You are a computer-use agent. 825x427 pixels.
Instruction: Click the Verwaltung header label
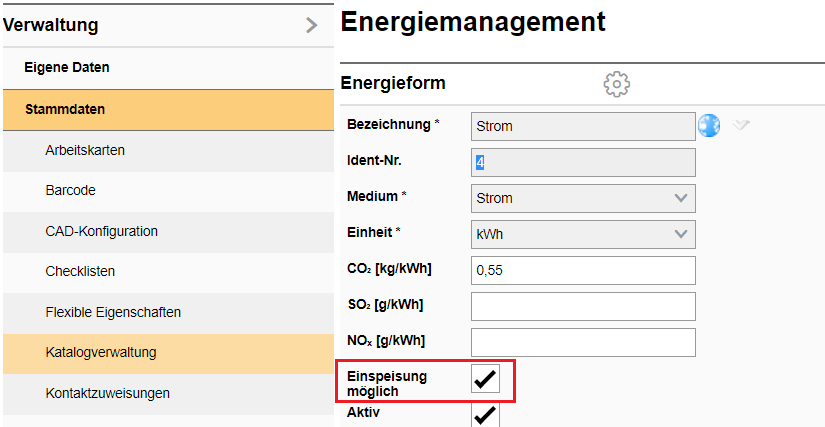51,25
